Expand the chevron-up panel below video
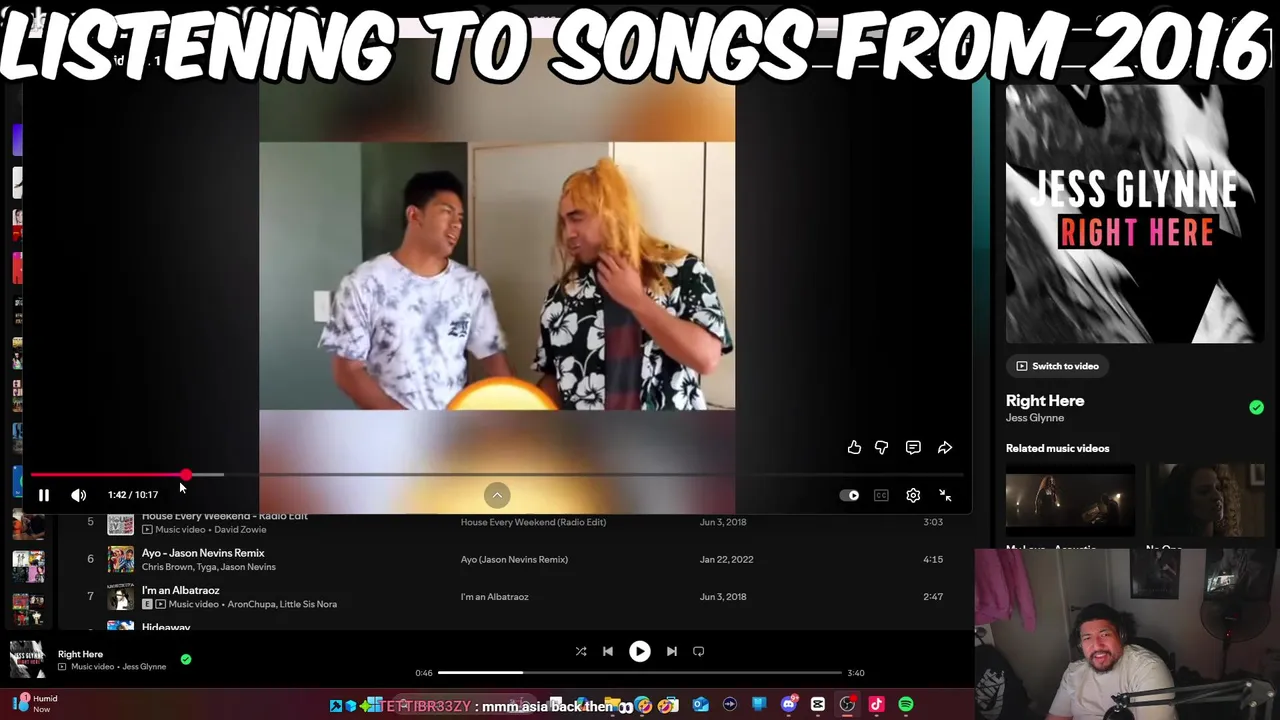The width and height of the screenshot is (1280, 720). coord(497,495)
